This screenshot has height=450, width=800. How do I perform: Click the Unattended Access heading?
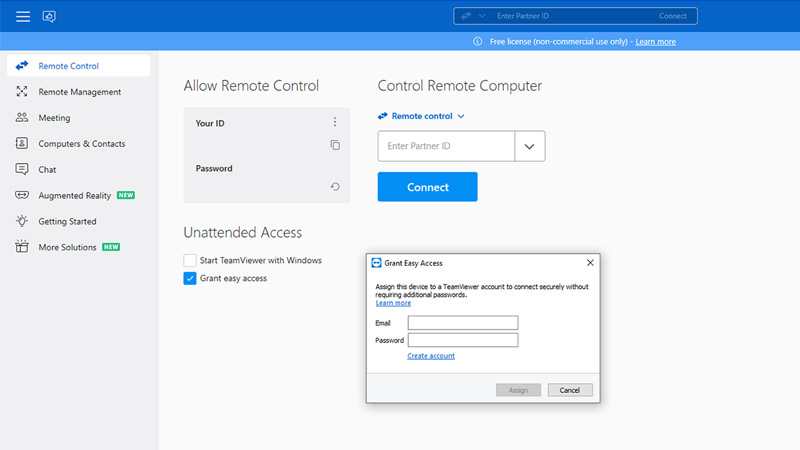[x=242, y=232]
